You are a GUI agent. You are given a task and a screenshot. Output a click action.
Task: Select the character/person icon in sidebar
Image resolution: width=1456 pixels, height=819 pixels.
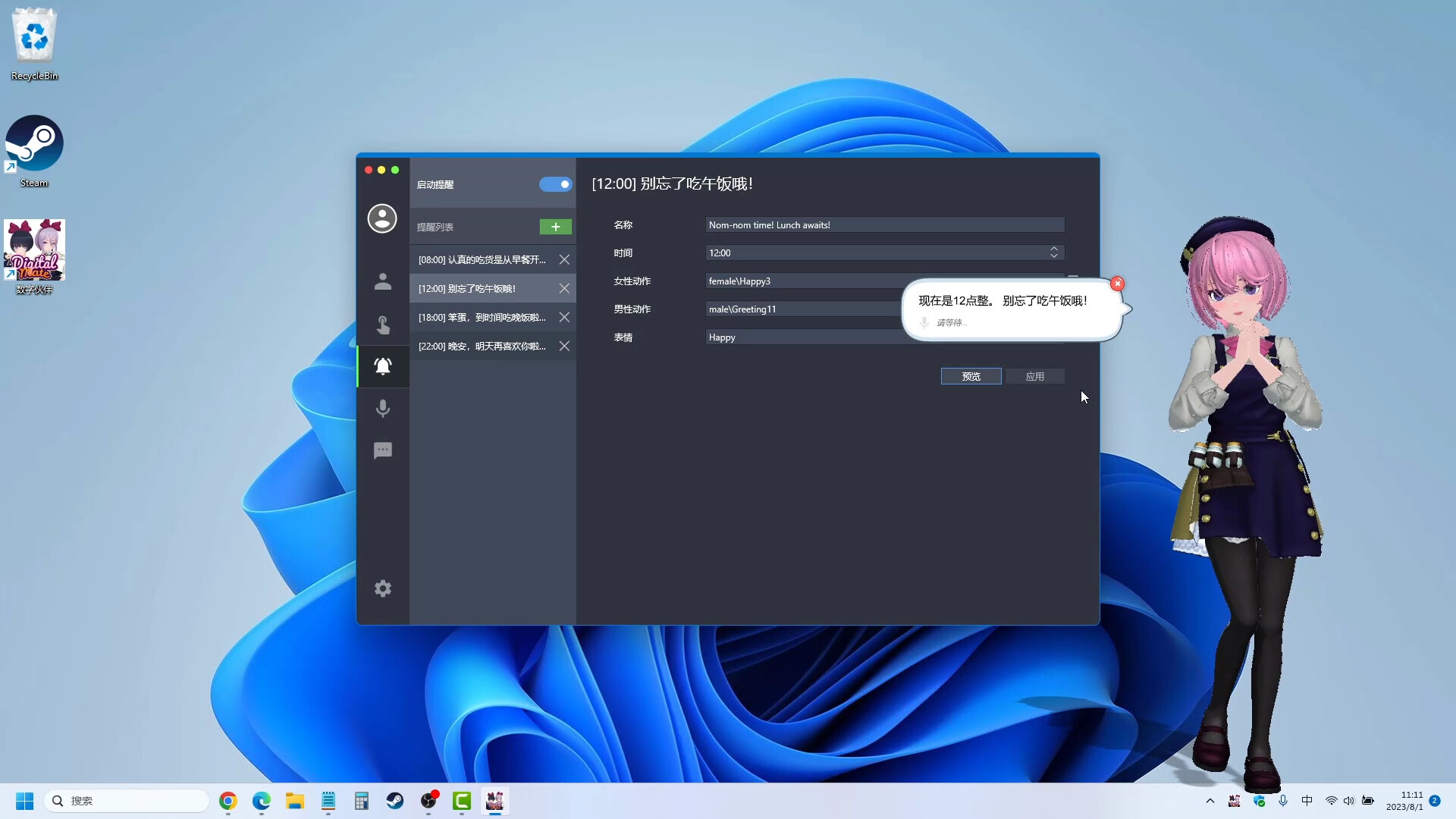pyautogui.click(x=382, y=281)
